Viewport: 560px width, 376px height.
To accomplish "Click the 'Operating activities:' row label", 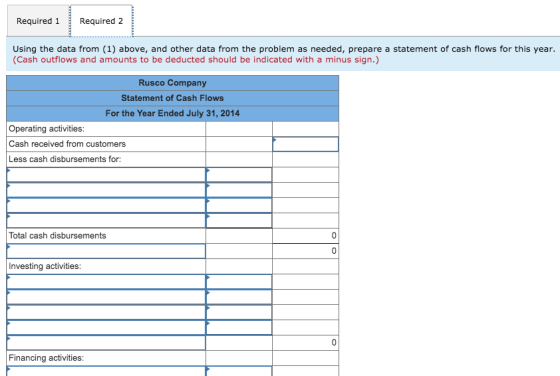I will point(47,129).
